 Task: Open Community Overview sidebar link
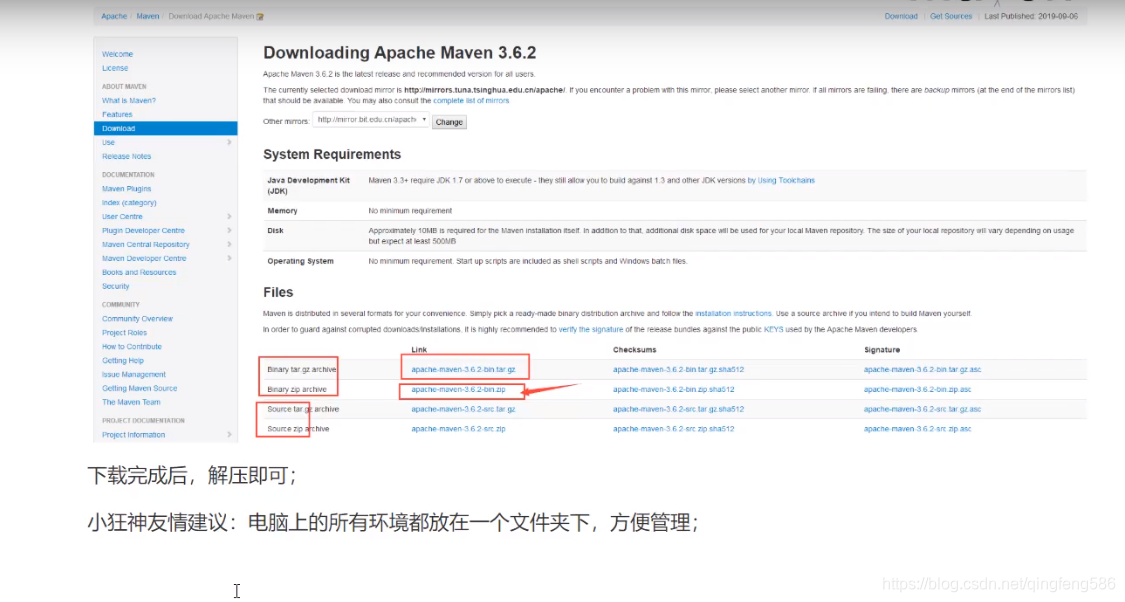pyautogui.click(x=137, y=319)
